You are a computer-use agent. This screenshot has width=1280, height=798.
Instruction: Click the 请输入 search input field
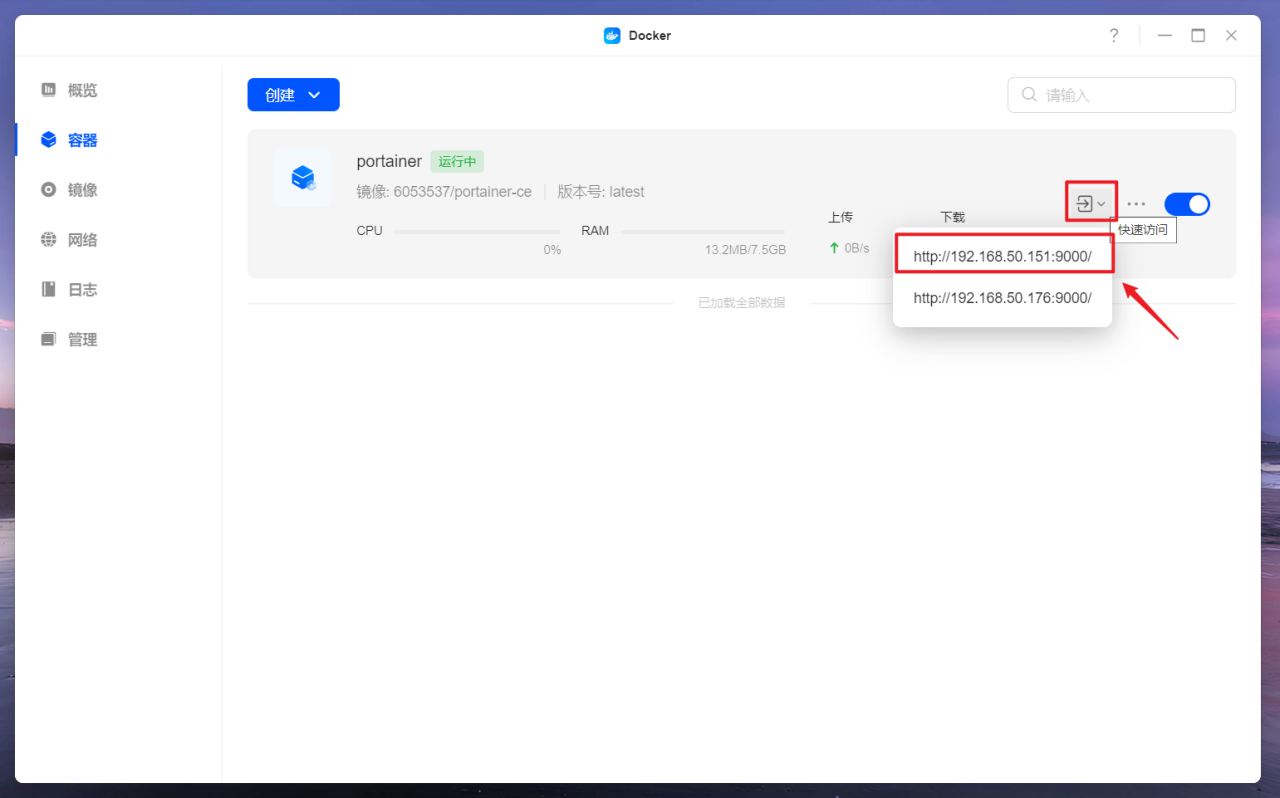coord(1120,94)
